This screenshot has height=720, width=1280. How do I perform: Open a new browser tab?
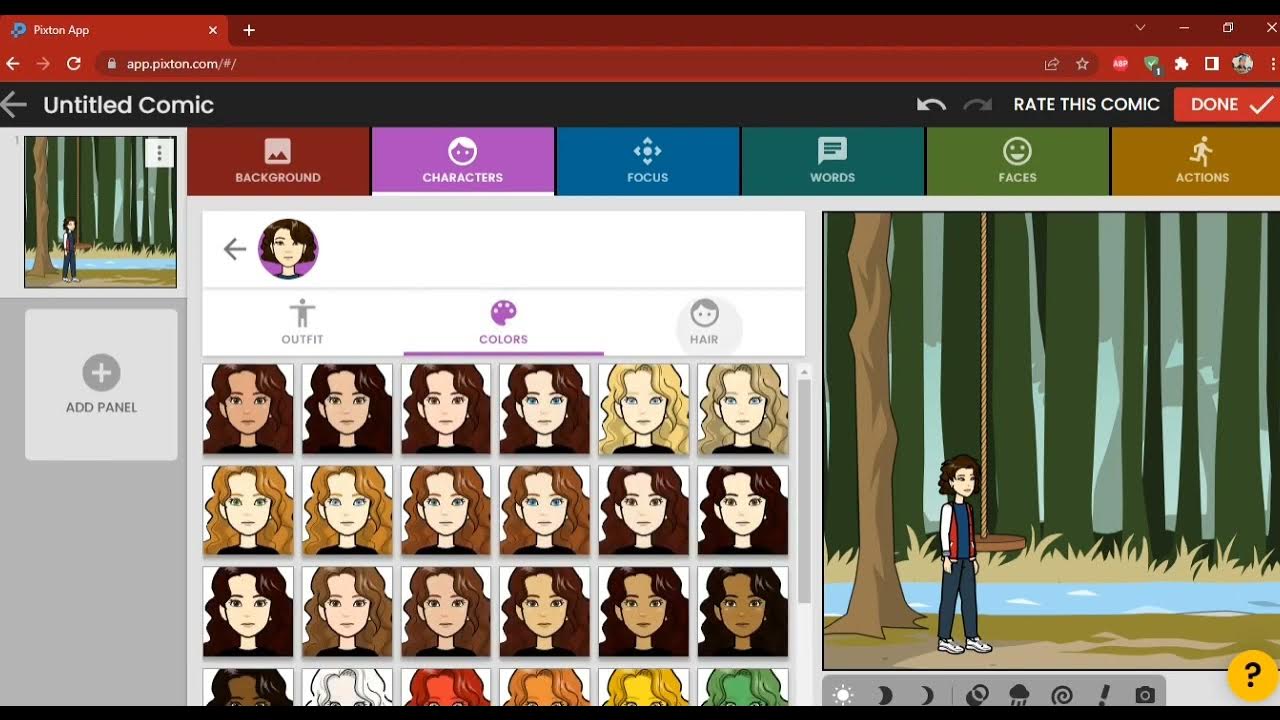[249, 30]
